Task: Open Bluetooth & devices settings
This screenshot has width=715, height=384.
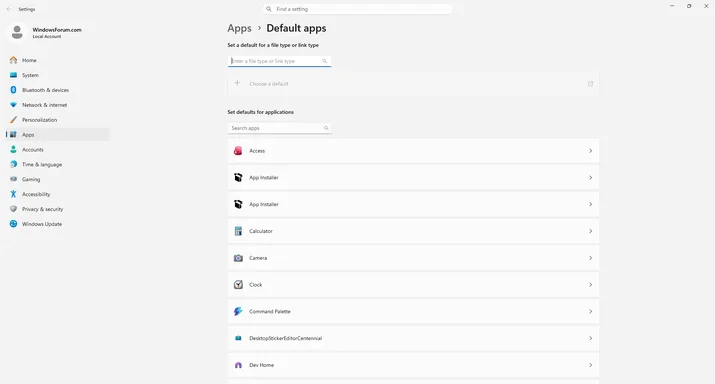Action: tap(58, 90)
